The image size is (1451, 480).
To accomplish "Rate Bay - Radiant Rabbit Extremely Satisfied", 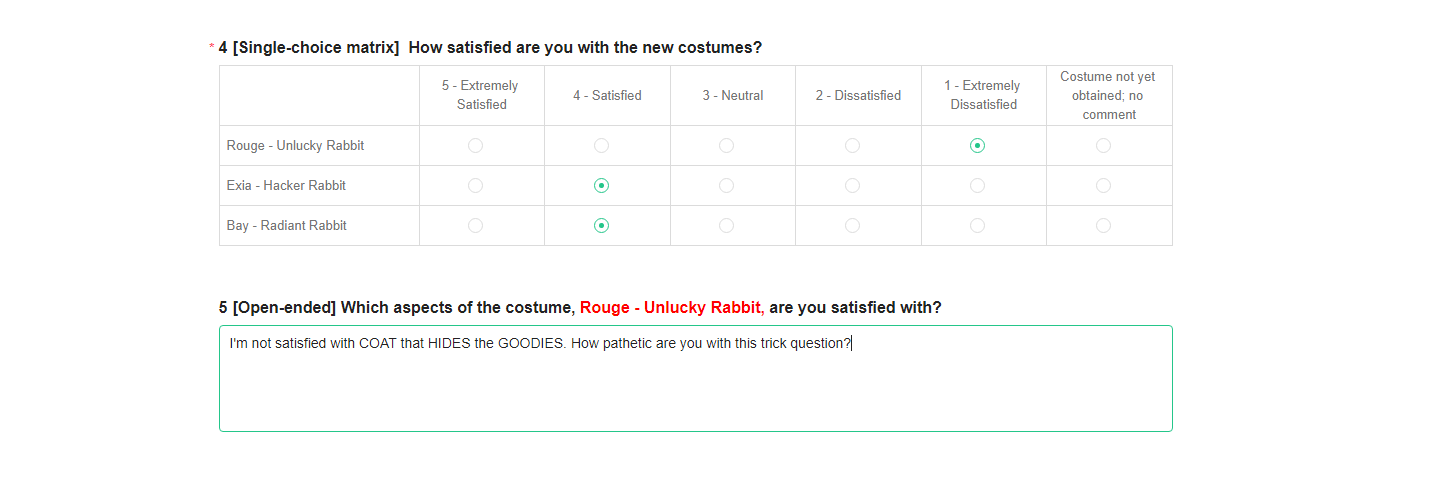I will (x=475, y=226).
